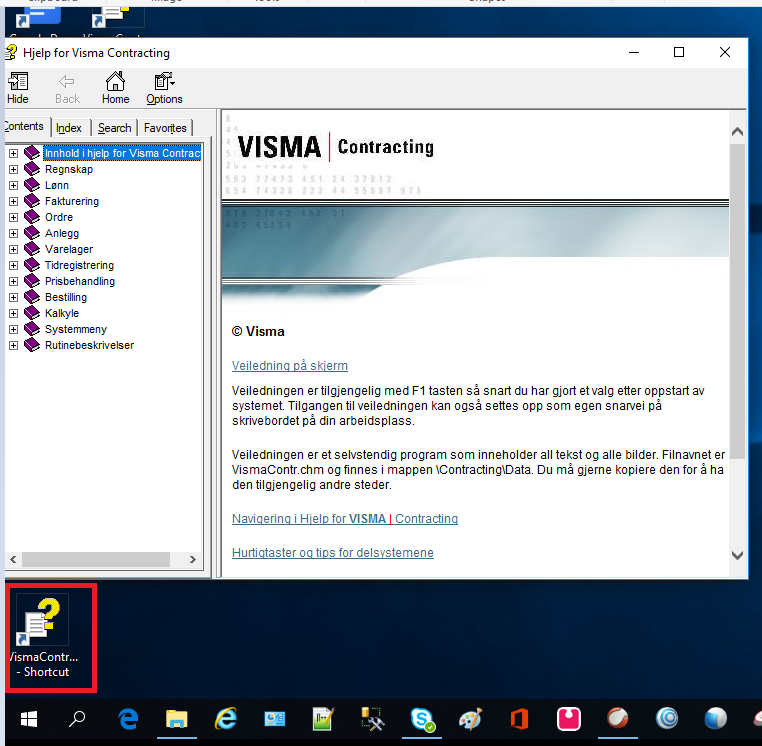Switch to the Favorites tab
Image resolution: width=762 pixels, height=746 pixels.
(x=165, y=128)
